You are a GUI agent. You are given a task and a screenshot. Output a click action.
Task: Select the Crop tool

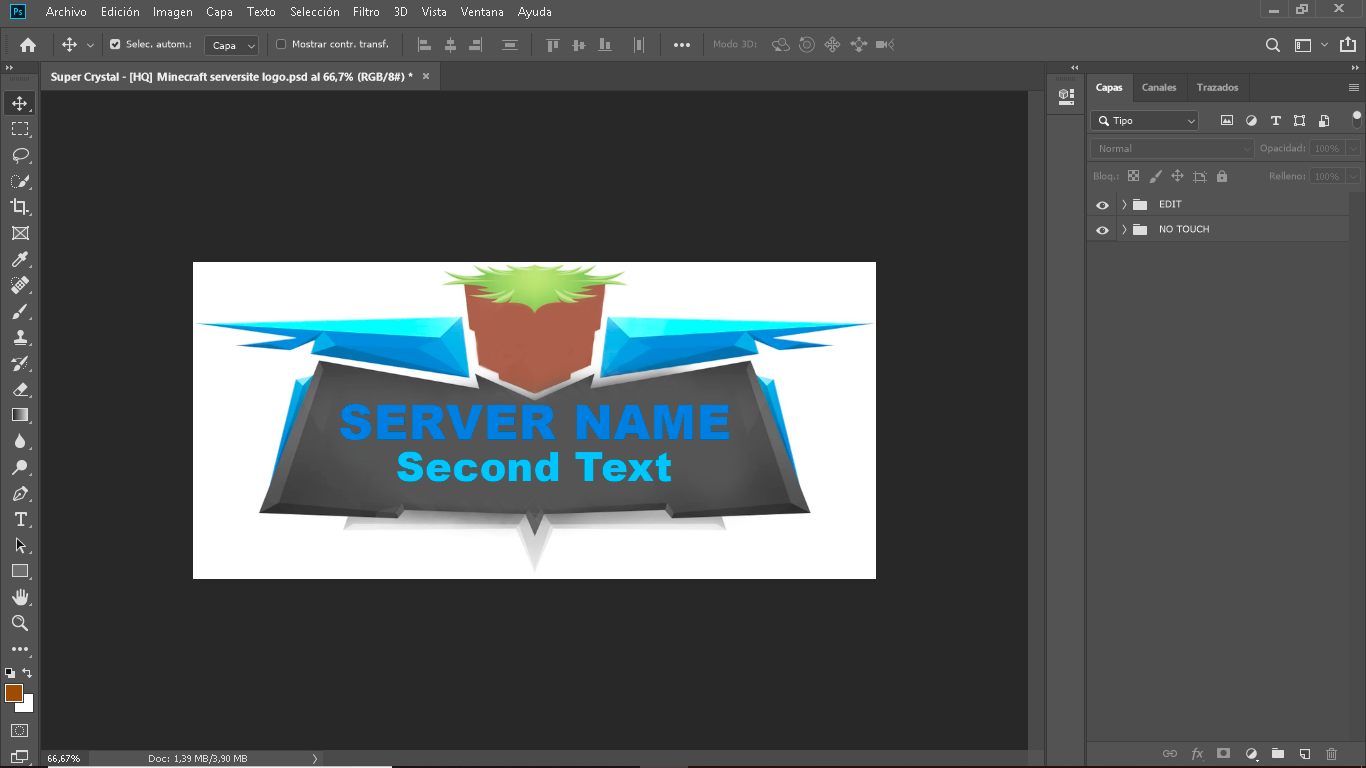(x=20, y=207)
